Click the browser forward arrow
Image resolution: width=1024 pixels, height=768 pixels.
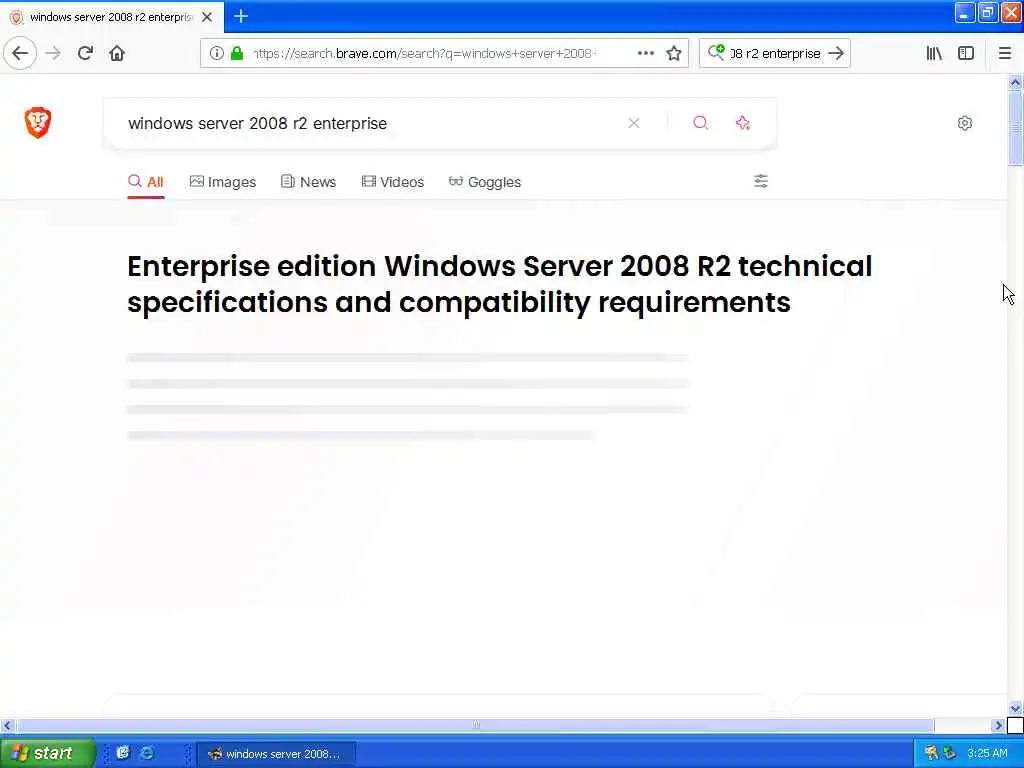pos(53,54)
